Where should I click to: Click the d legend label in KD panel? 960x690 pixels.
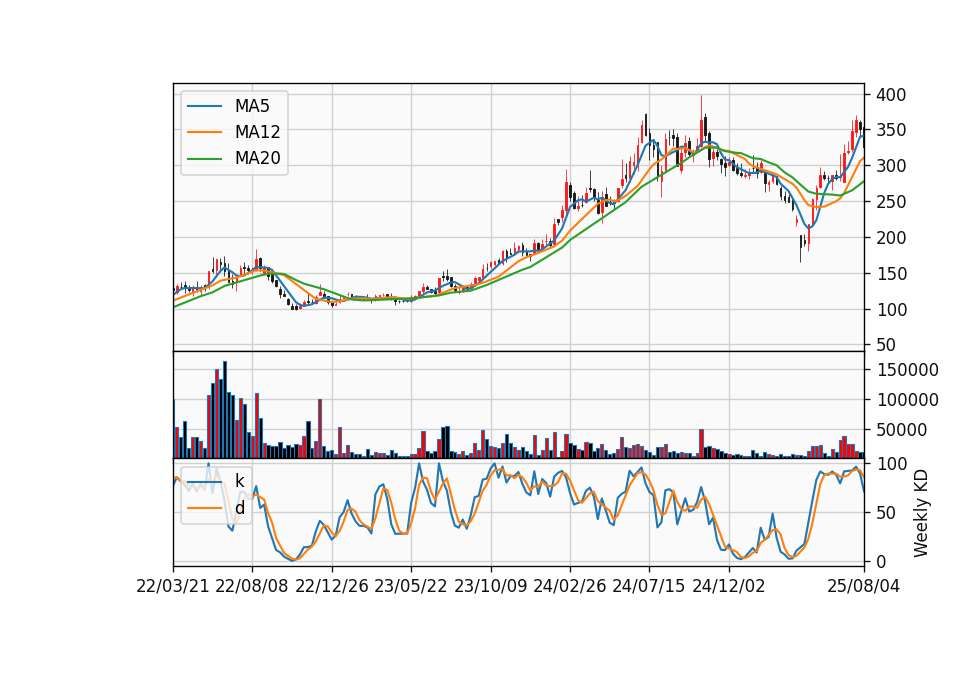coord(239,508)
